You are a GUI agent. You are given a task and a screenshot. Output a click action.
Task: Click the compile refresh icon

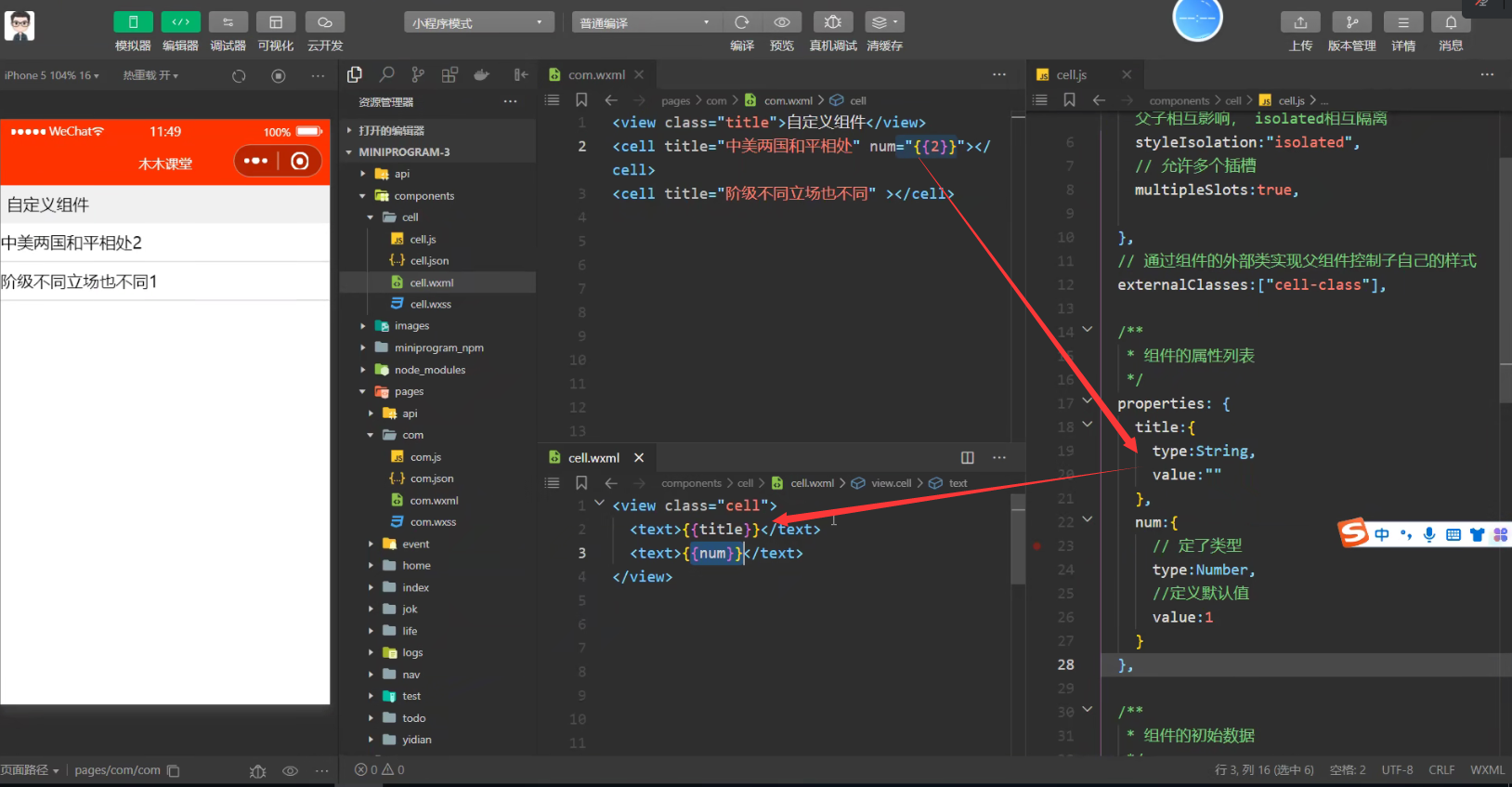(x=741, y=22)
